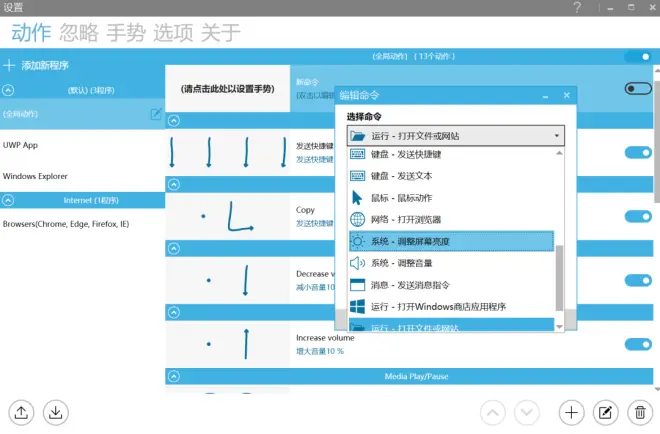Toggle the global actions master switch
660x434 pixels.
point(638,56)
